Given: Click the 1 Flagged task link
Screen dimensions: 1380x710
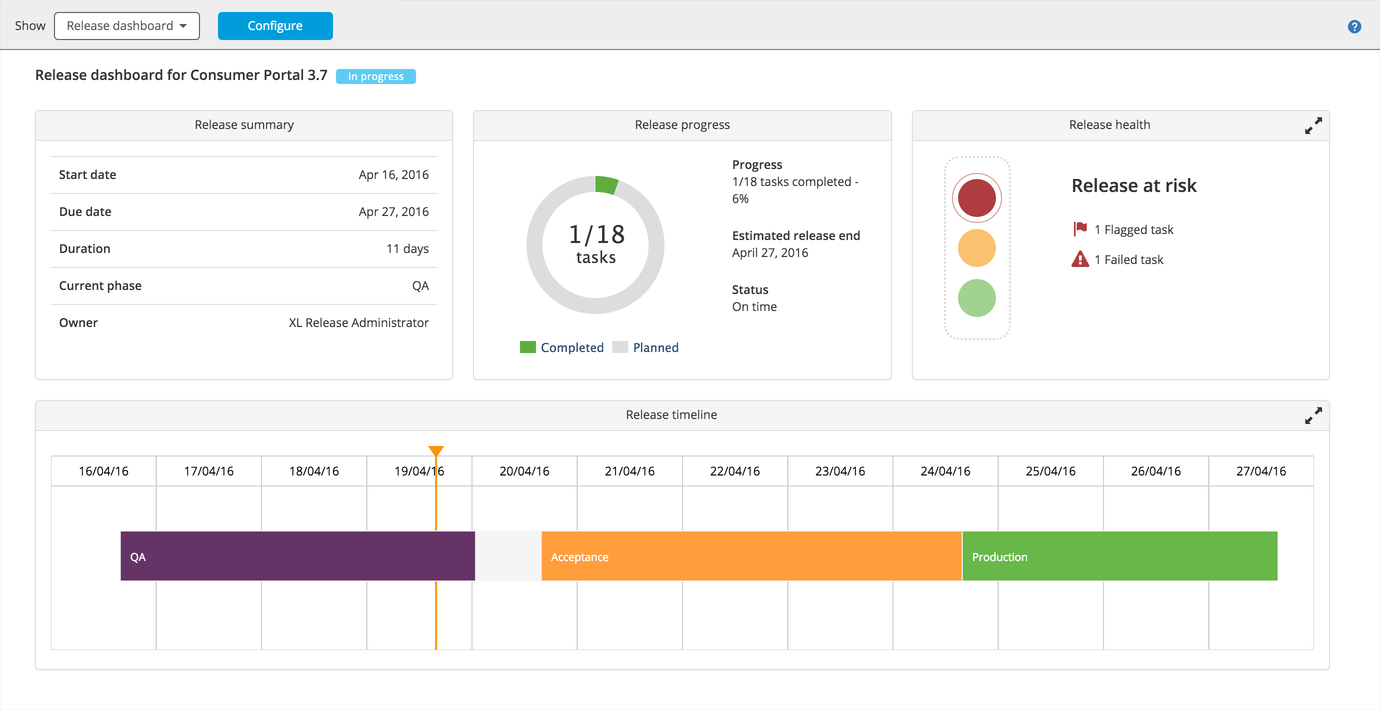Looking at the screenshot, I should (x=1133, y=230).
